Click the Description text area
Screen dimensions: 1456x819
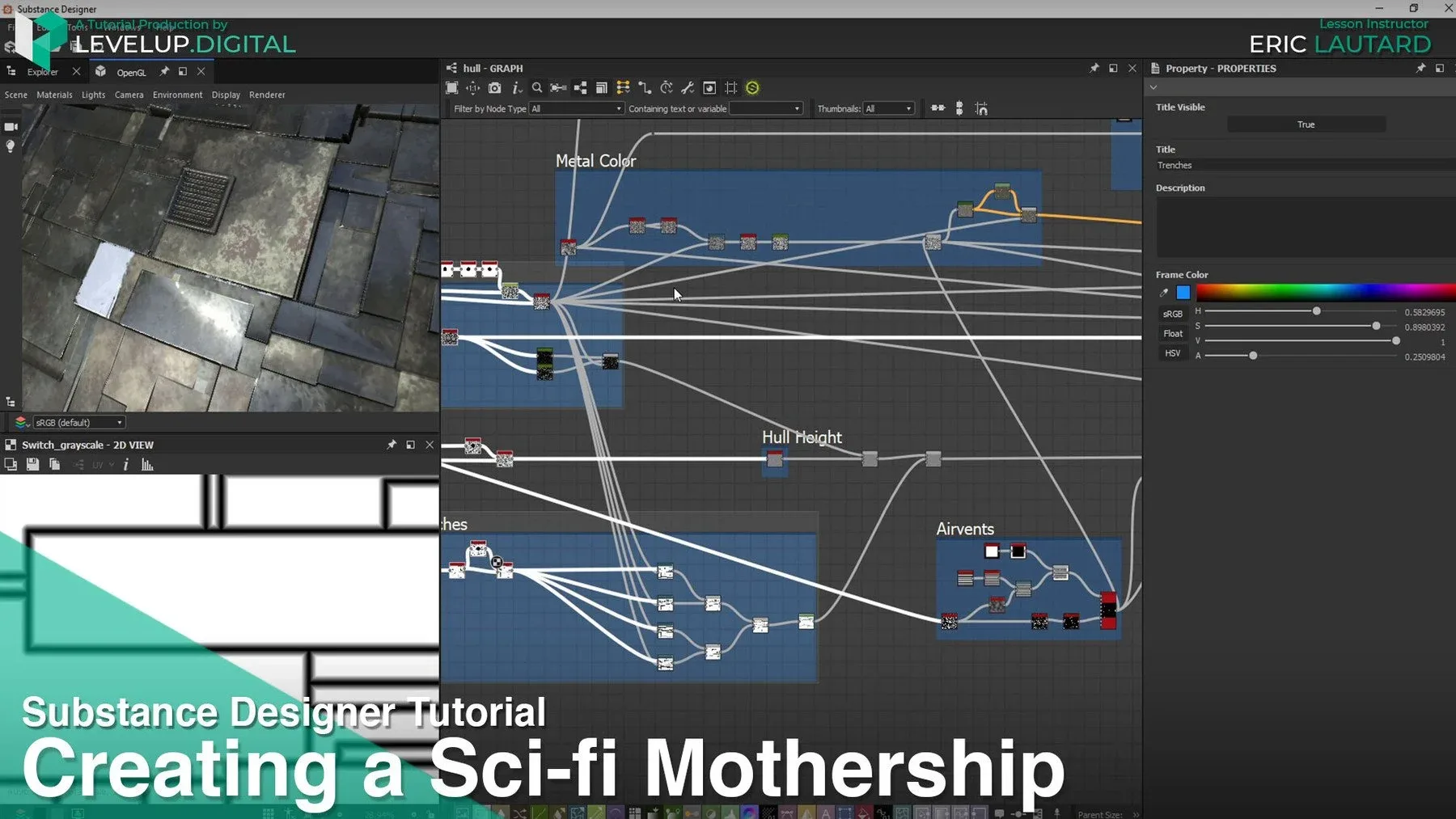coord(1306,227)
